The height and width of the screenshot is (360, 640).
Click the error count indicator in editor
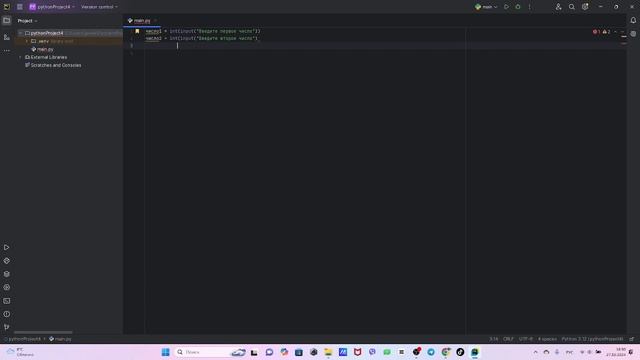click(x=596, y=32)
